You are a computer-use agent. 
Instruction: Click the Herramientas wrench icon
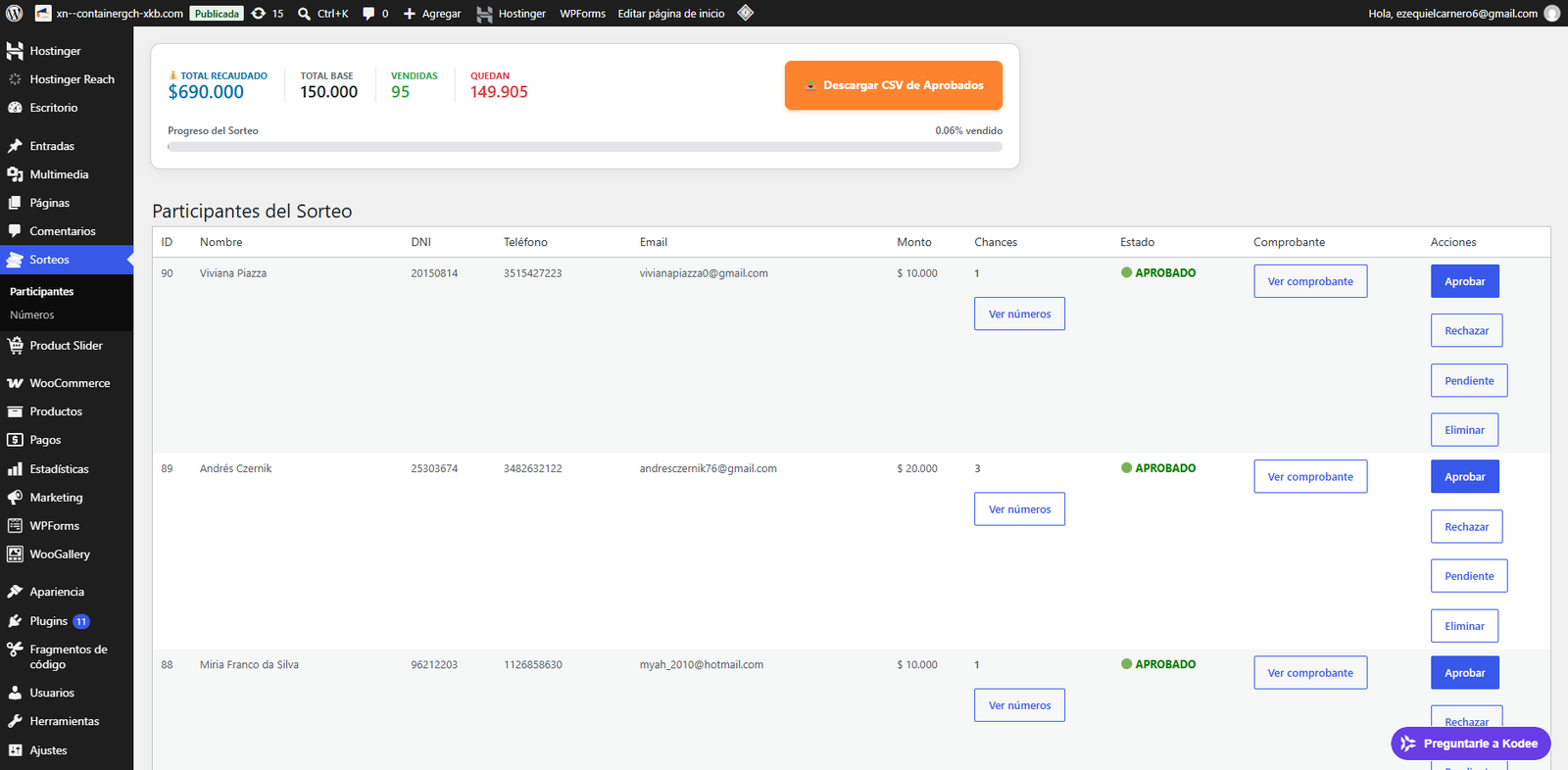click(15, 721)
